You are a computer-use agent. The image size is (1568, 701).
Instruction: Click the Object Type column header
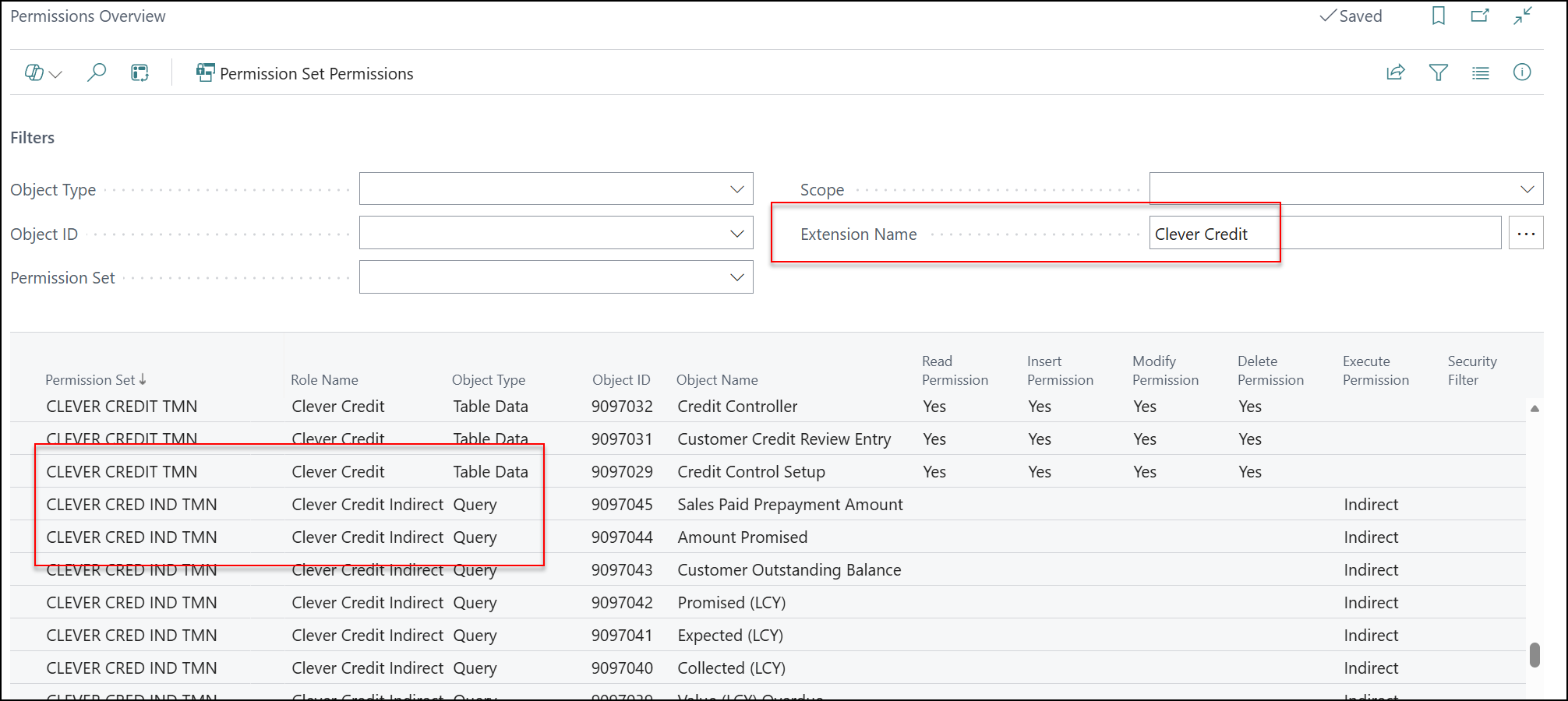(489, 379)
